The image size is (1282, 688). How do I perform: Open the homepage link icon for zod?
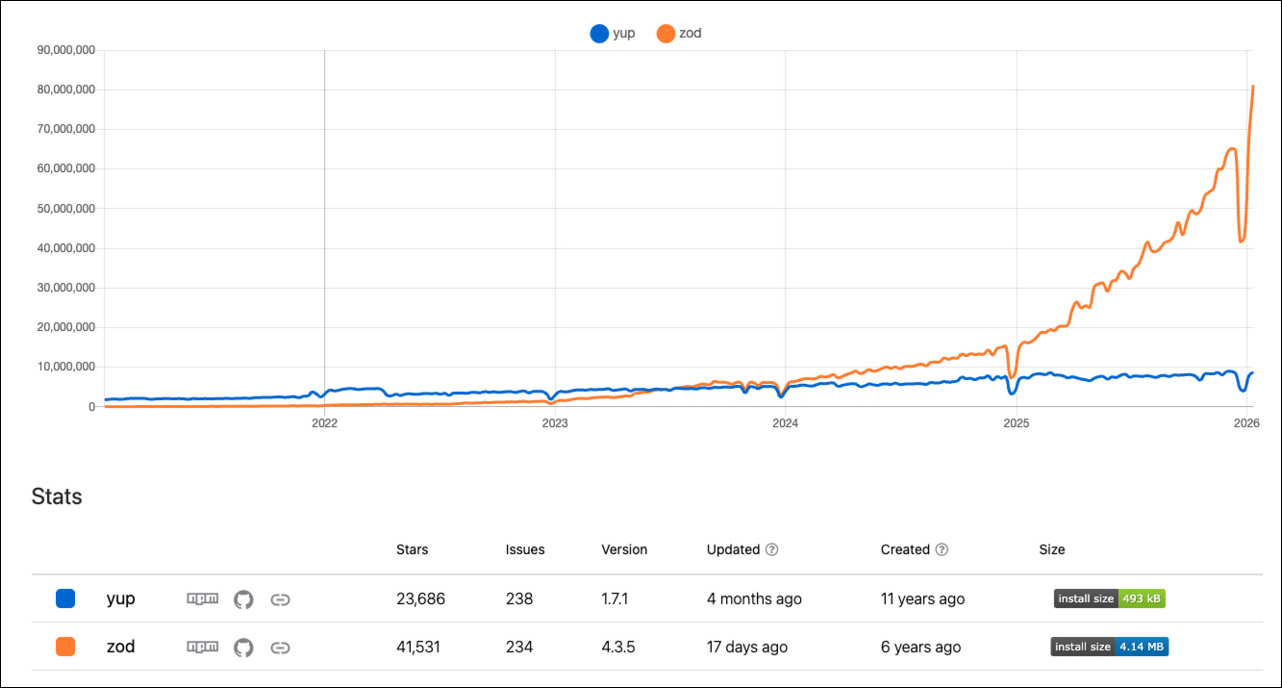pos(281,647)
